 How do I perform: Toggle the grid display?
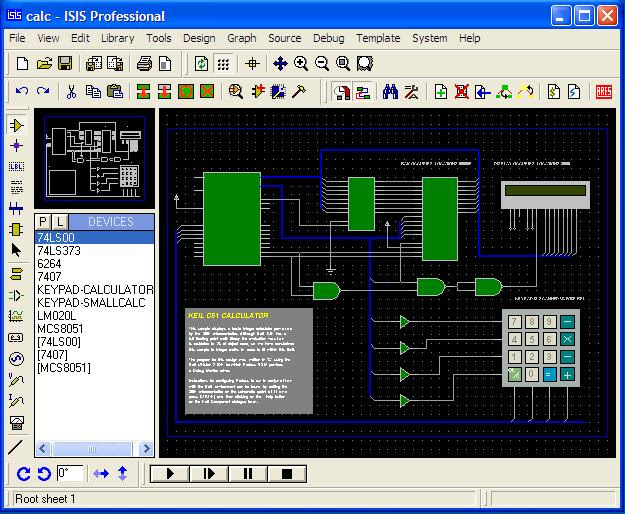coord(223,64)
